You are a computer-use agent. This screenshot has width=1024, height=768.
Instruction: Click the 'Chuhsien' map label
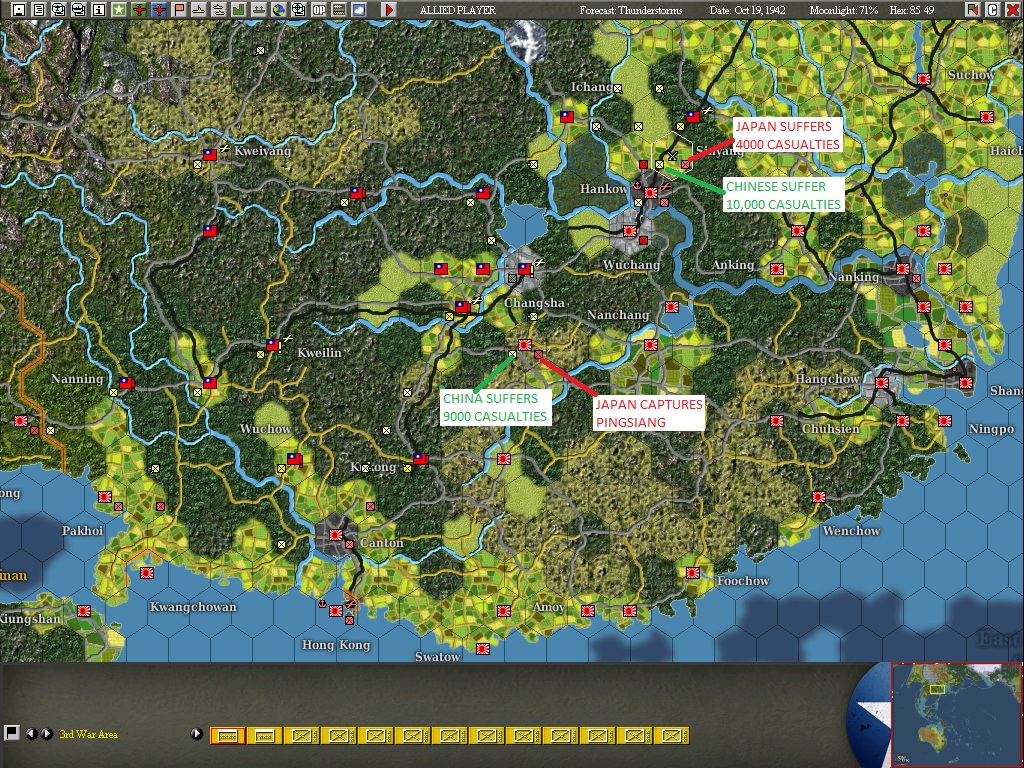pos(831,429)
